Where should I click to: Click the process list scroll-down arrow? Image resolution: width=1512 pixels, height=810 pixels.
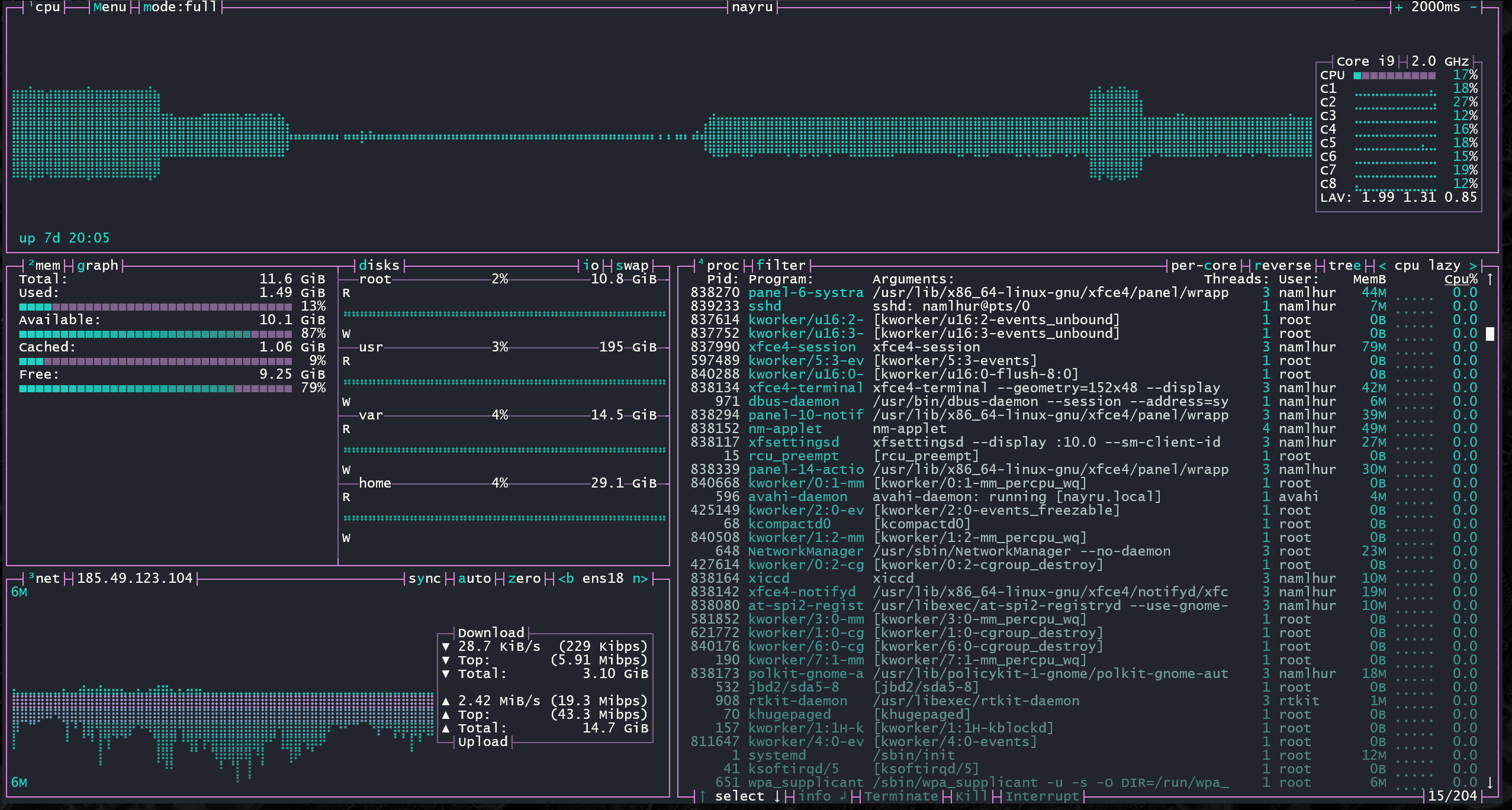tap(1490, 782)
